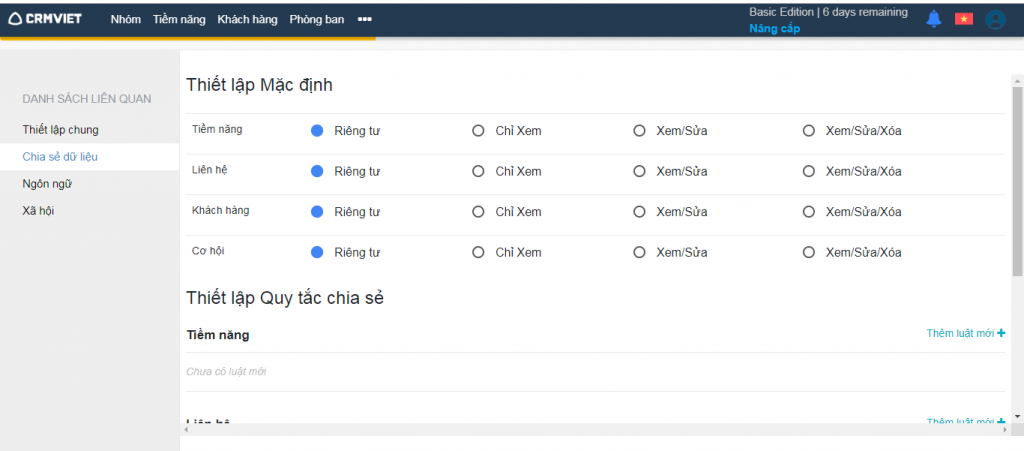The image size is (1024, 451).
Task: Select Xem/Sửa for Liên hệ
Action: click(x=640, y=171)
